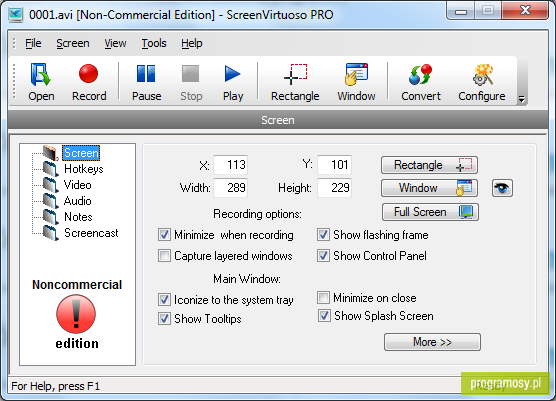Select the Rectangle capture tool in toolbar

[x=295, y=82]
